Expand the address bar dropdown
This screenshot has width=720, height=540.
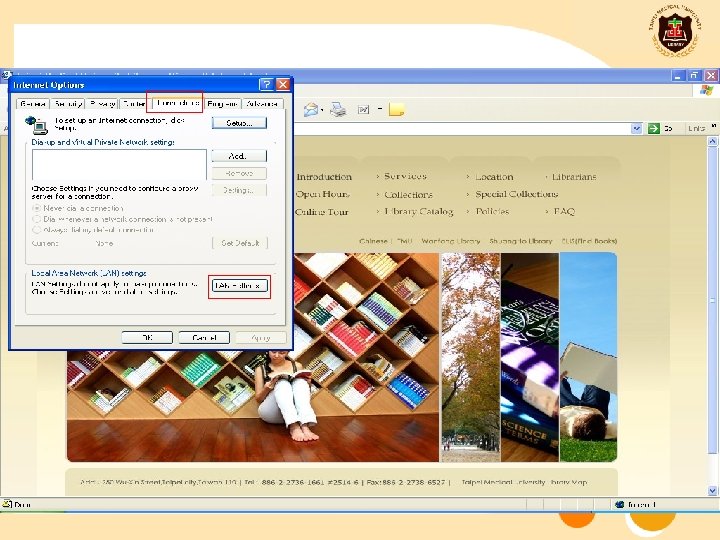click(x=636, y=129)
